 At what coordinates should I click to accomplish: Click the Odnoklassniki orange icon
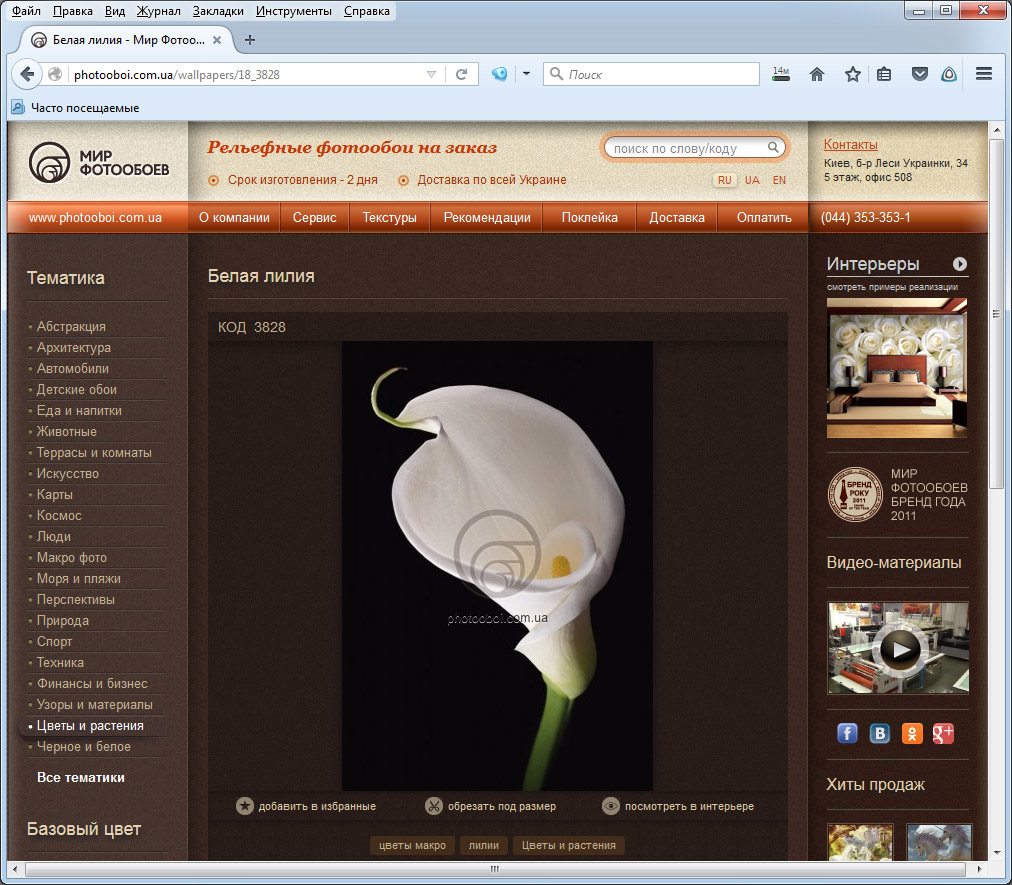(x=912, y=734)
